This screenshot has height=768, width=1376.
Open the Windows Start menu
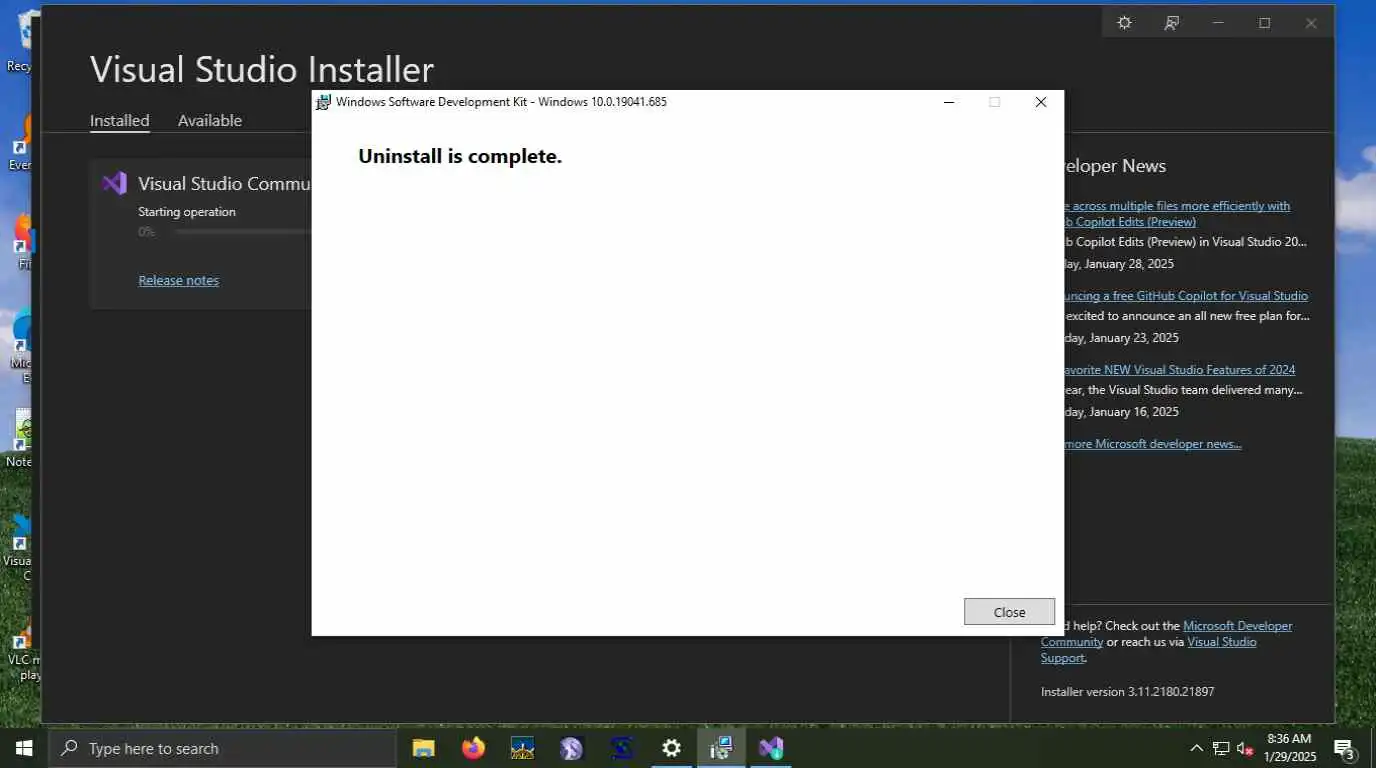[24, 748]
